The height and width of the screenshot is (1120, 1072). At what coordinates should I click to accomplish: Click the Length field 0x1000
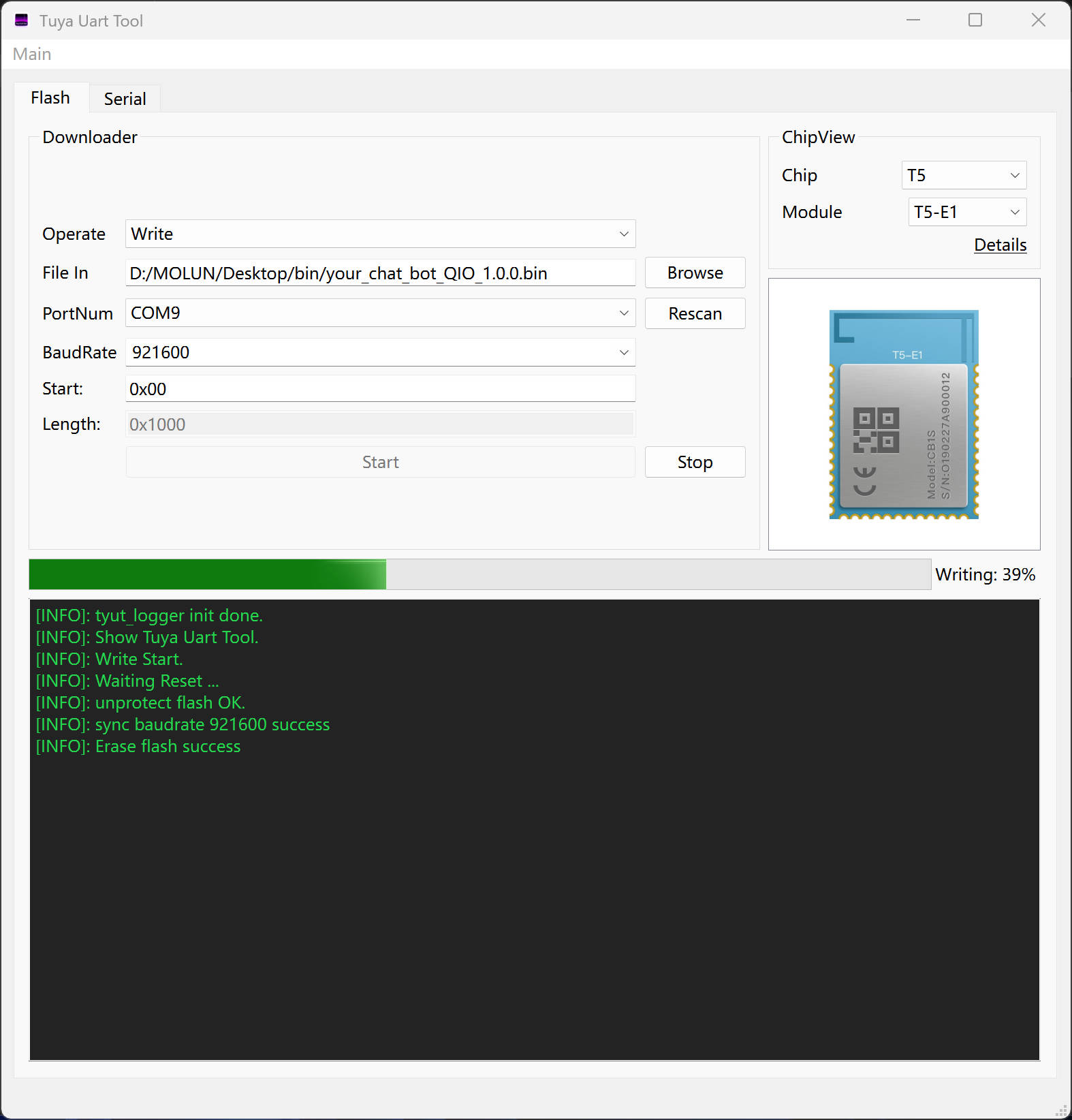381,424
